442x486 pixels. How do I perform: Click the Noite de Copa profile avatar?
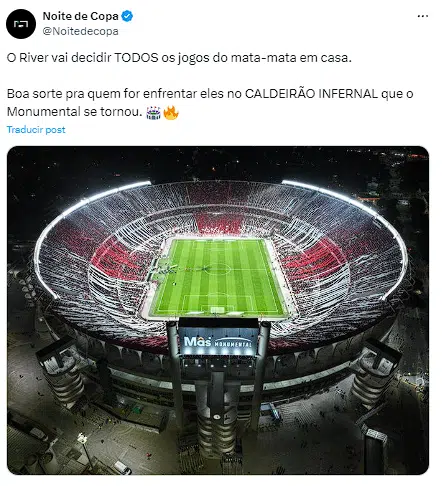[21, 24]
